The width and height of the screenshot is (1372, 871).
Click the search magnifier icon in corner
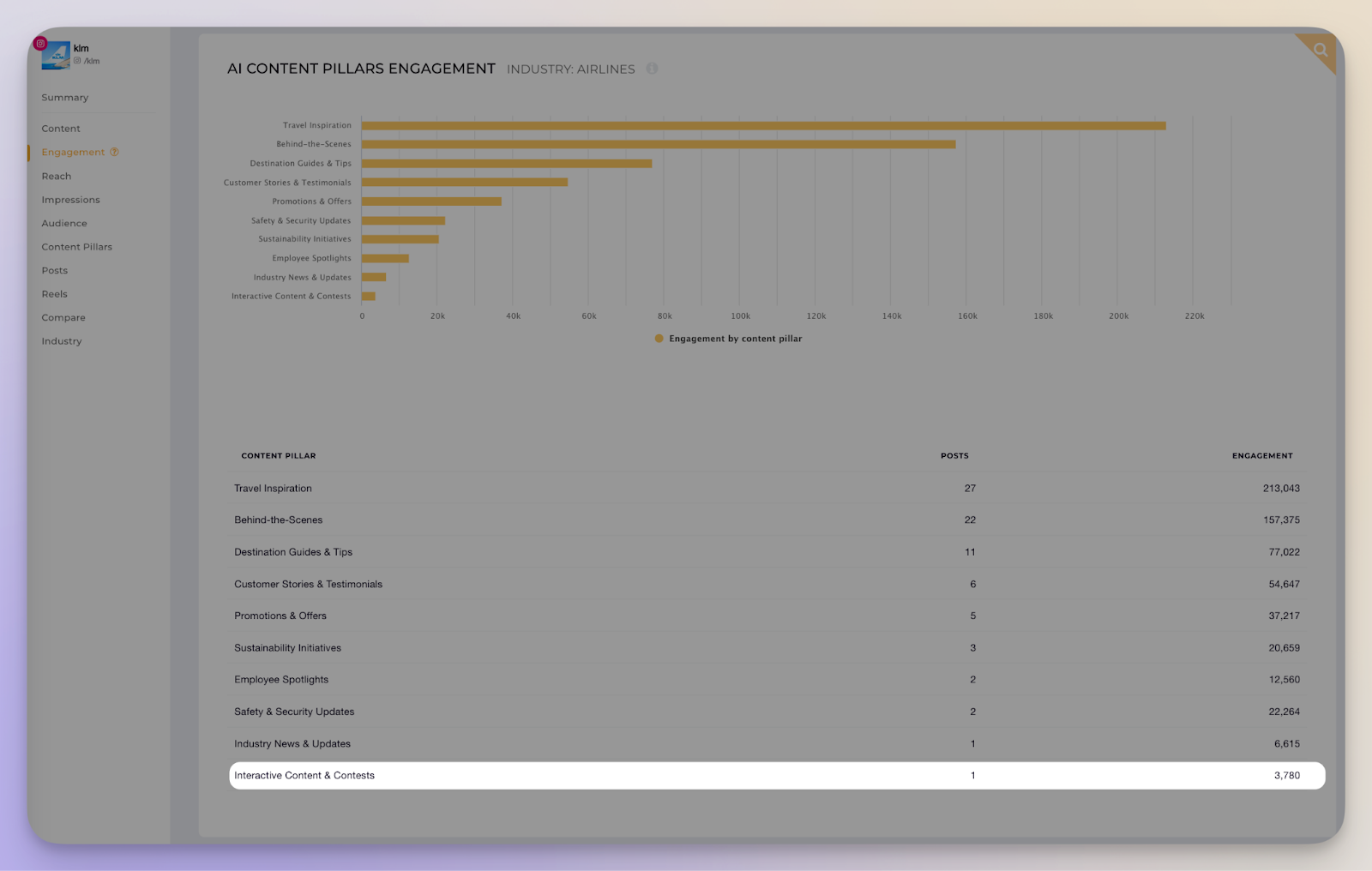1321,50
